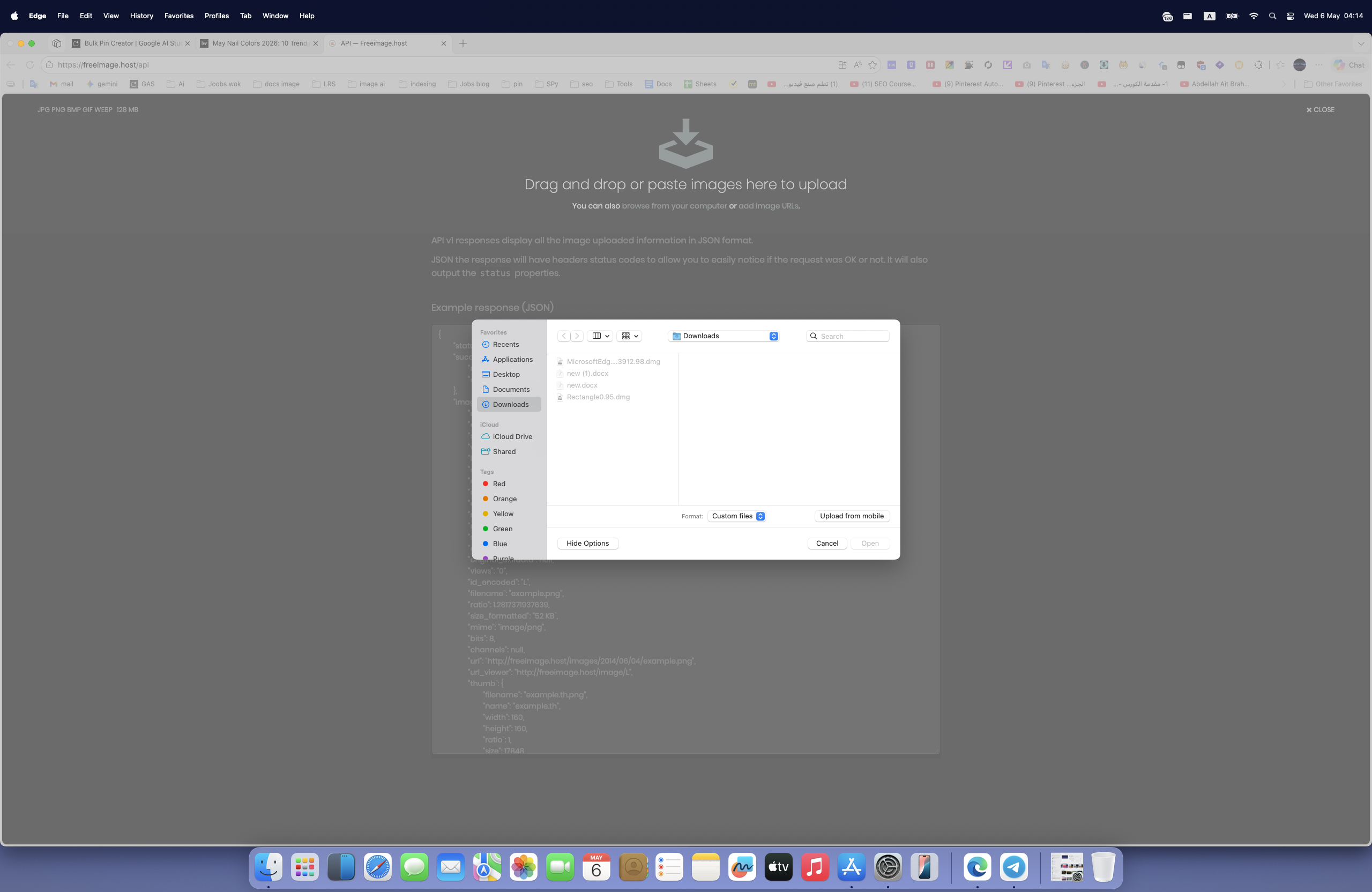
Task: Click Hide Options in the file dialog
Action: 587,543
